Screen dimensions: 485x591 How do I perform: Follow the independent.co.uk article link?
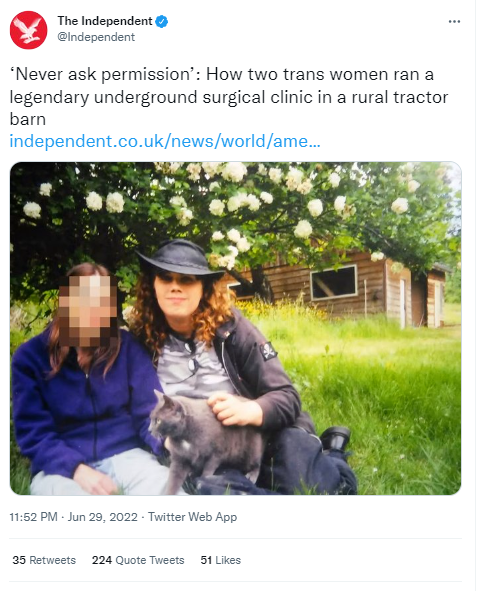[x=165, y=141]
